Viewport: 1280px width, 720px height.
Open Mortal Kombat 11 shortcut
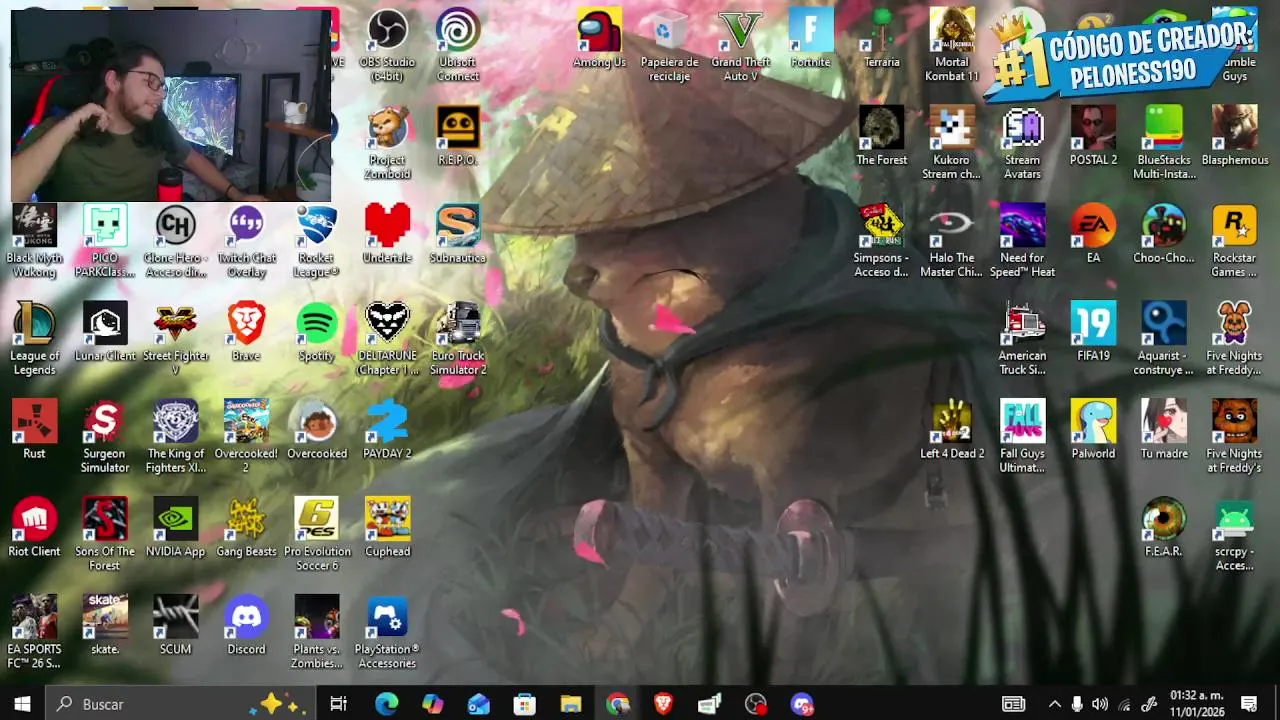pyautogui.click(x=952, y=45)
